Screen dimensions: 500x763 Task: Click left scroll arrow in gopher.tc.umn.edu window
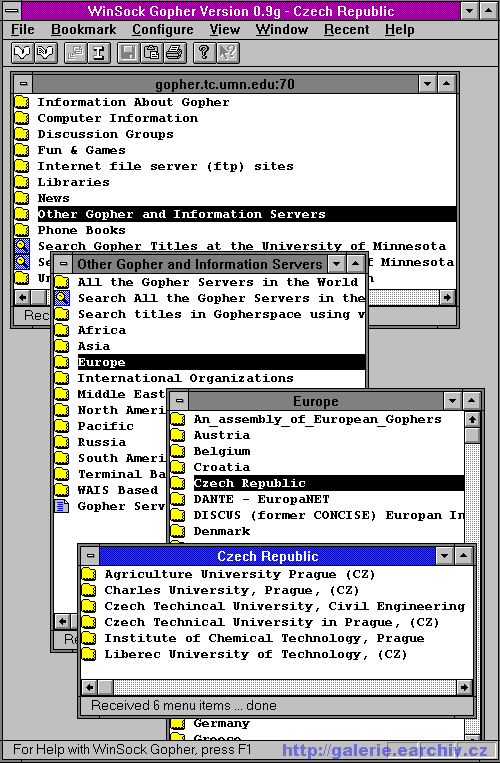22,297
